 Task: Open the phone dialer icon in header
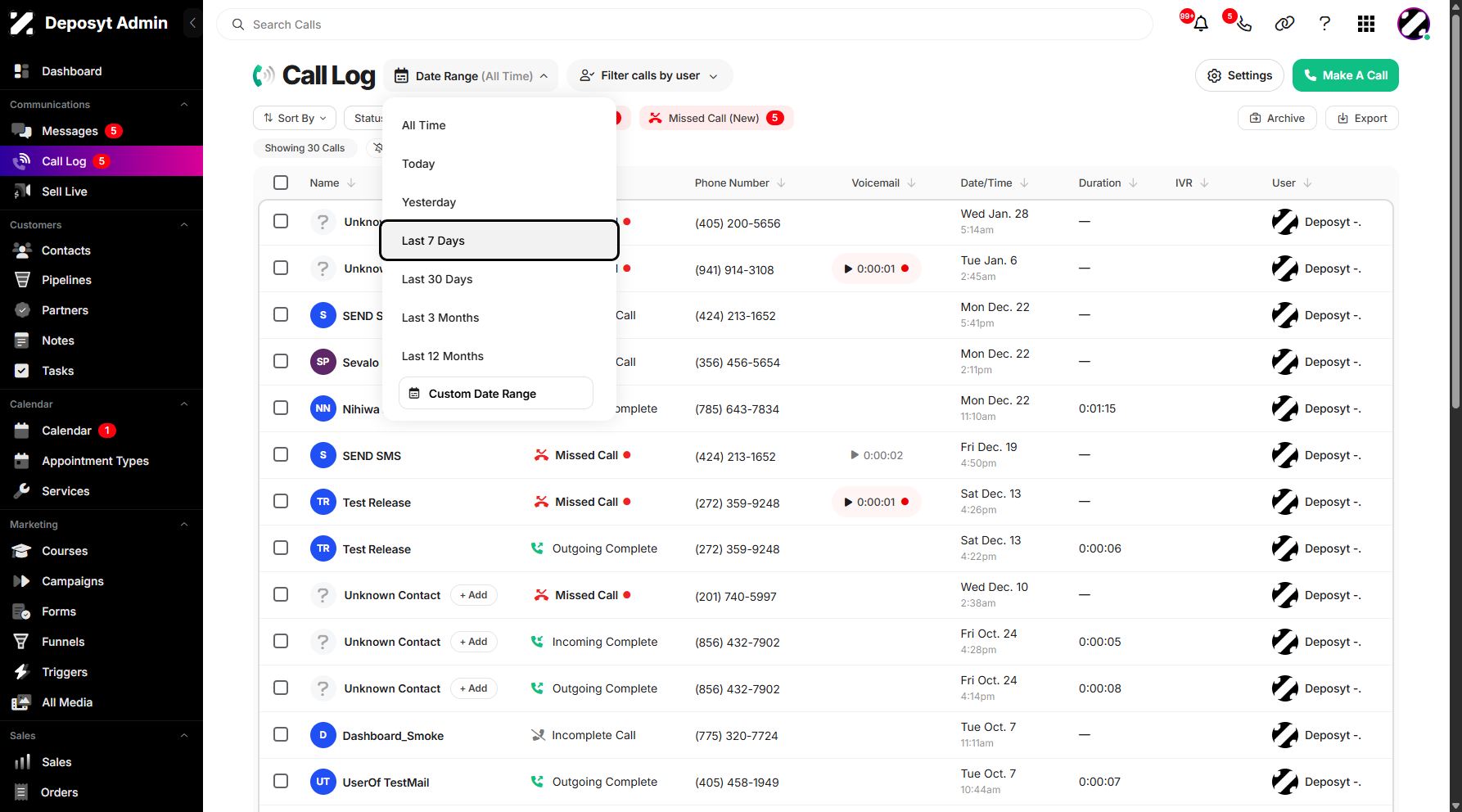pos(1243,24)
